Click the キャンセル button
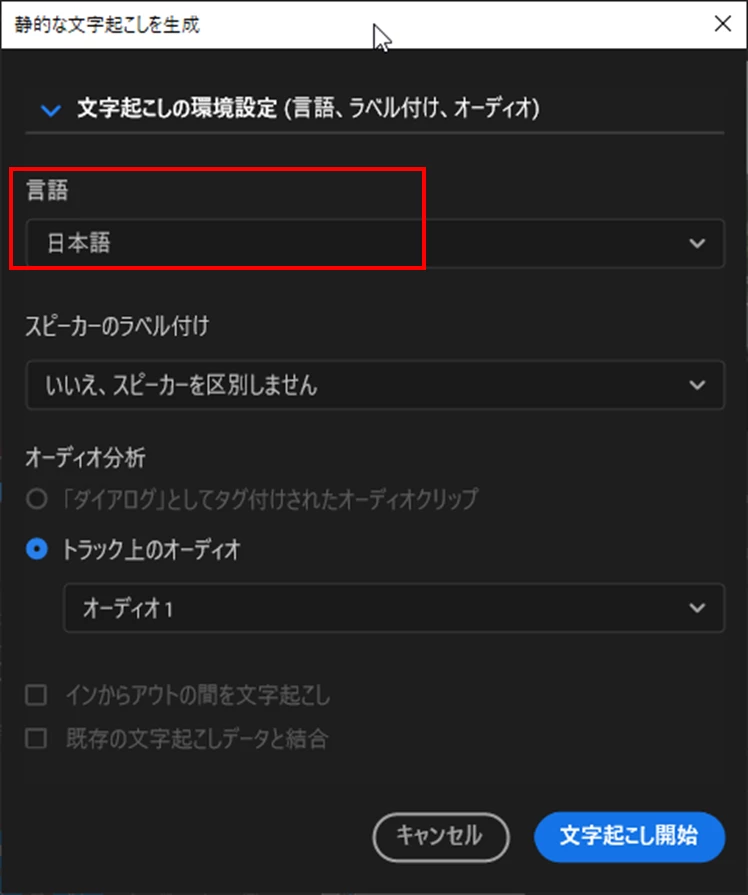Viewport: 748px width, 895px height. [441, 837]
